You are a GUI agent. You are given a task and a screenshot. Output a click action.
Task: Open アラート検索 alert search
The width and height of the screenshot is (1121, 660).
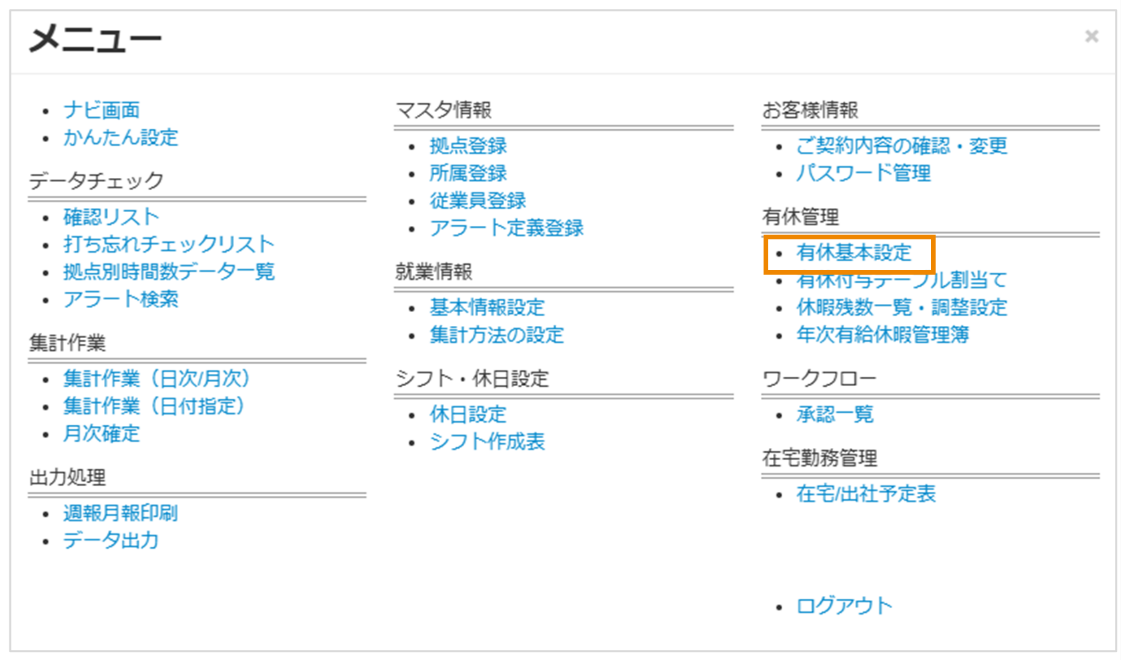click(x=122, y=298)
